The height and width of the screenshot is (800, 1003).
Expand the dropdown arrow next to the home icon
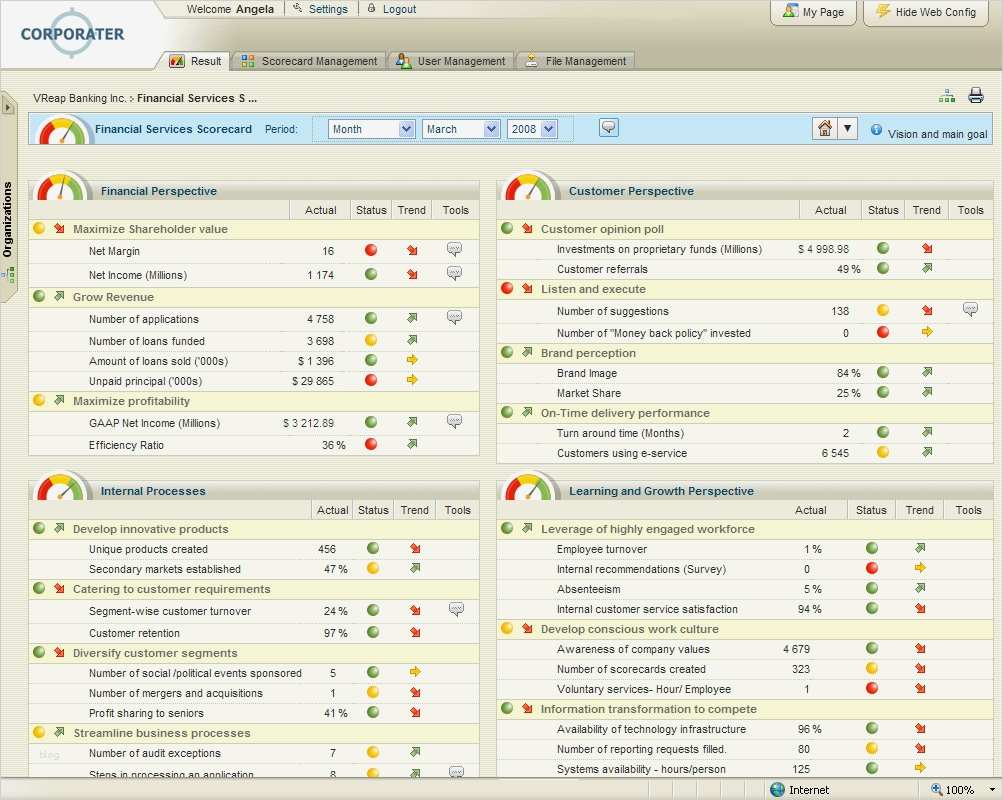coord(848,128)
